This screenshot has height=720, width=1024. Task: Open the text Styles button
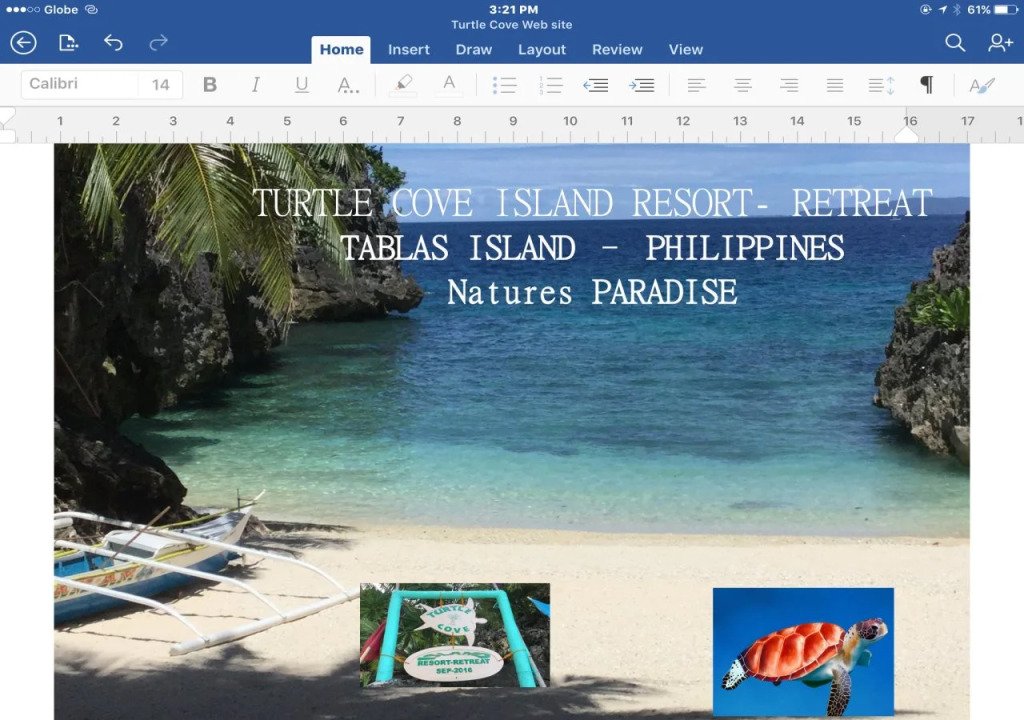click(x=982, y=85)
